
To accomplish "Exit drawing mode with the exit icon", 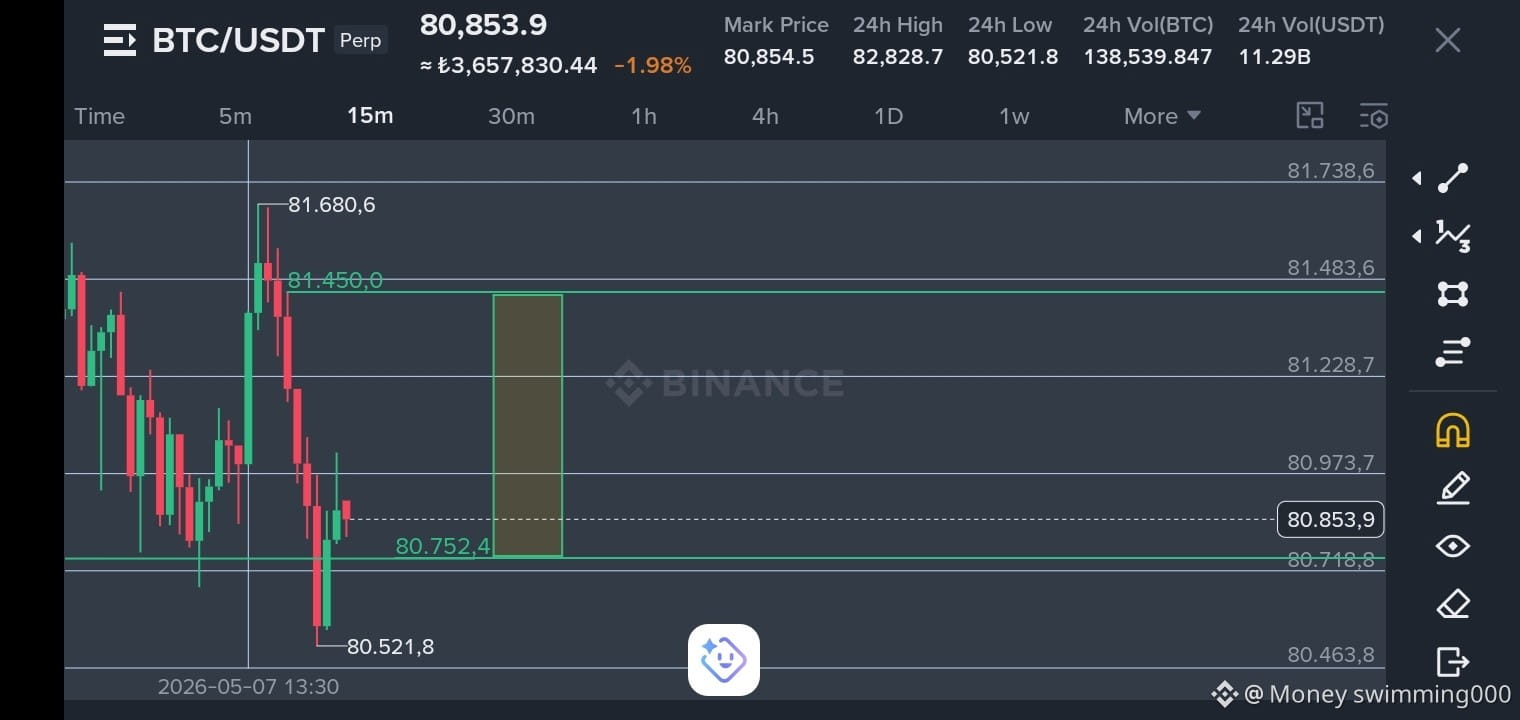I will [x=1452, y=661].
